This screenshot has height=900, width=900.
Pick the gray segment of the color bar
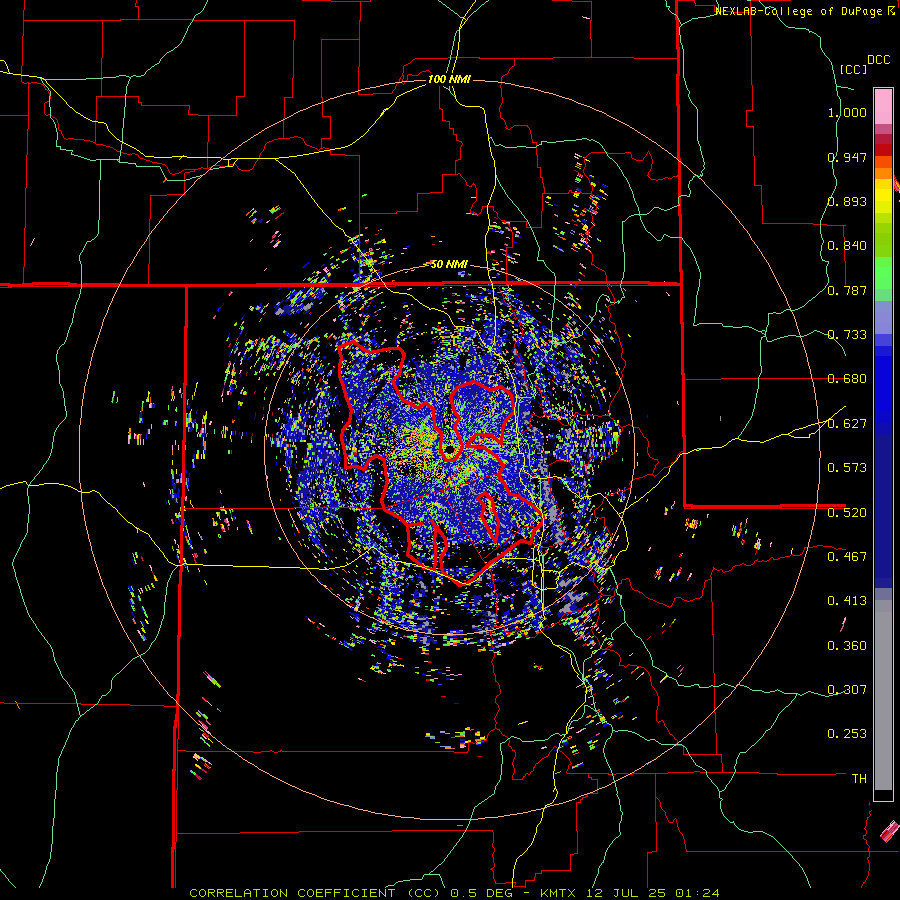(x=883, y=695)
